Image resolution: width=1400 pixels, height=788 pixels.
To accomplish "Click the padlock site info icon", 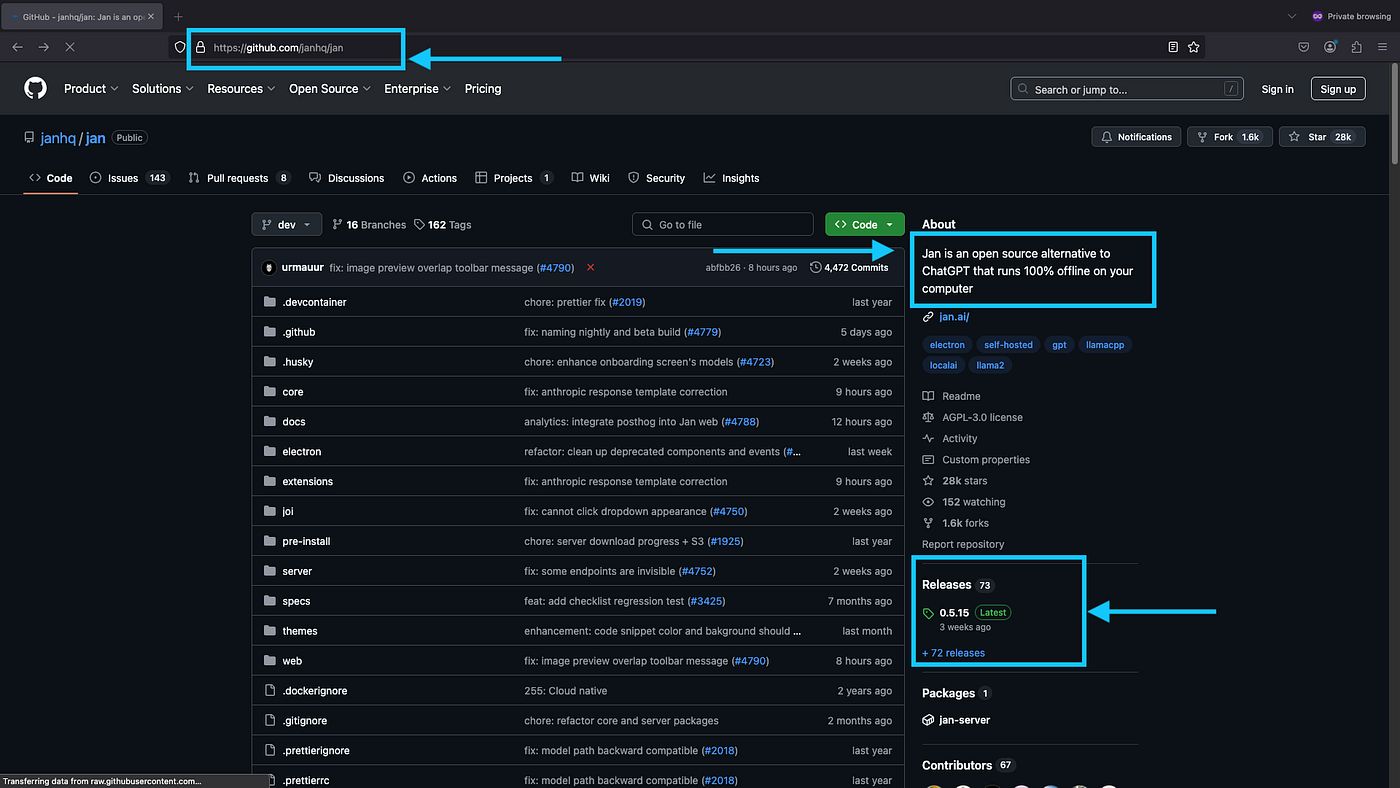I will [200, 47].
